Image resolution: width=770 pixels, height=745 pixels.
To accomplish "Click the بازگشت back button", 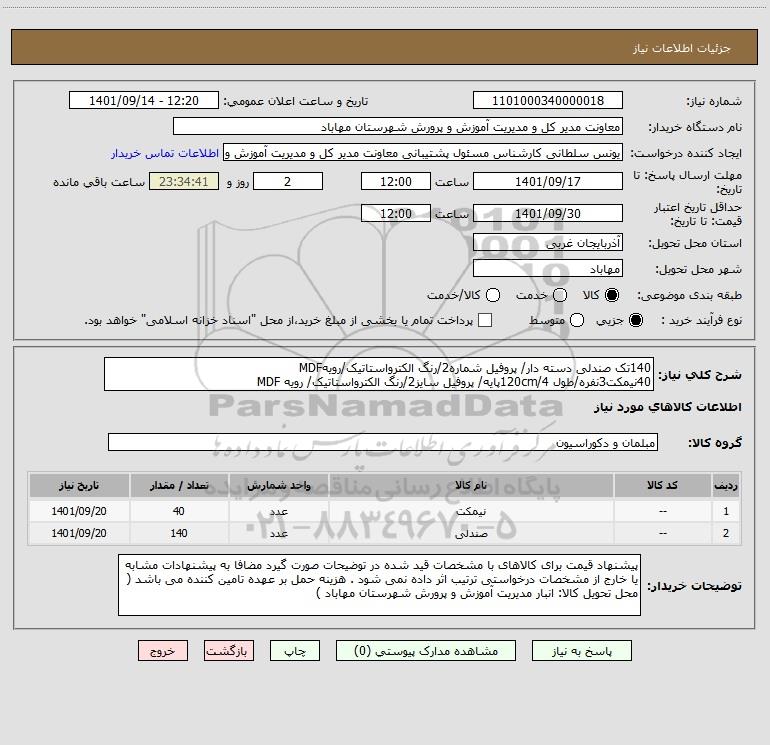I will click(229, 651).
